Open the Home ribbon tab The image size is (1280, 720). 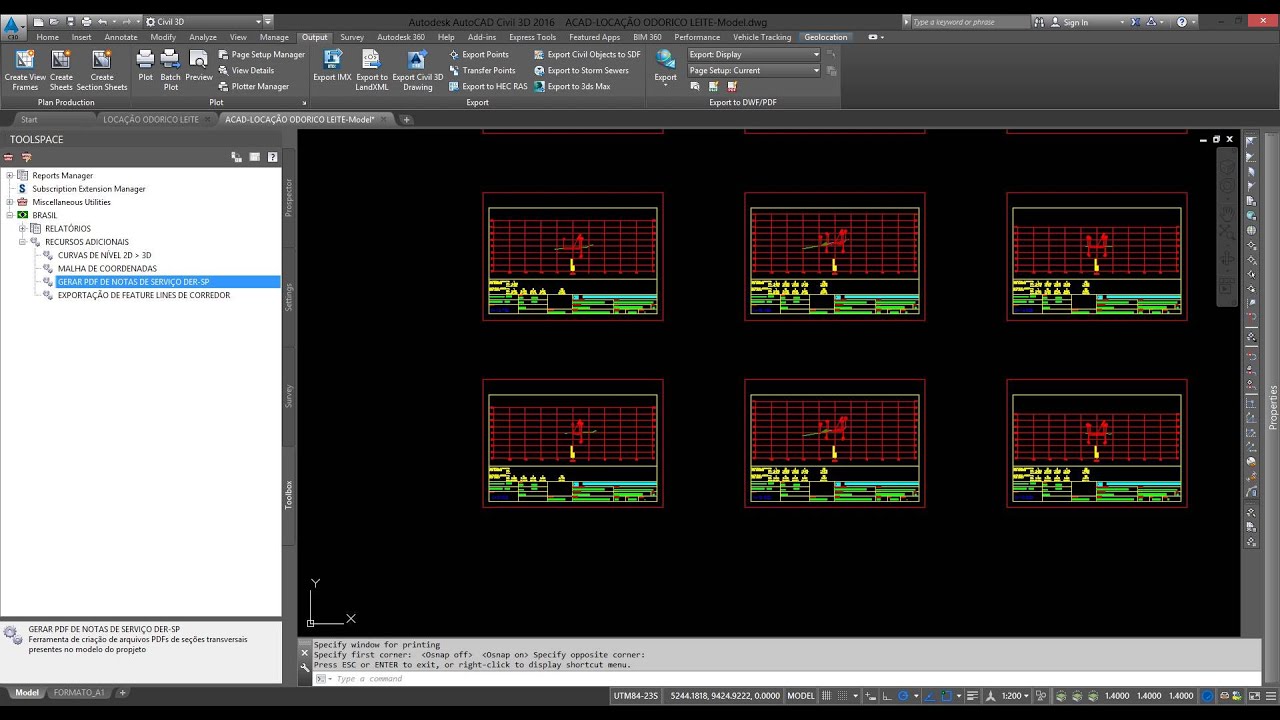[x=47, y=37]
